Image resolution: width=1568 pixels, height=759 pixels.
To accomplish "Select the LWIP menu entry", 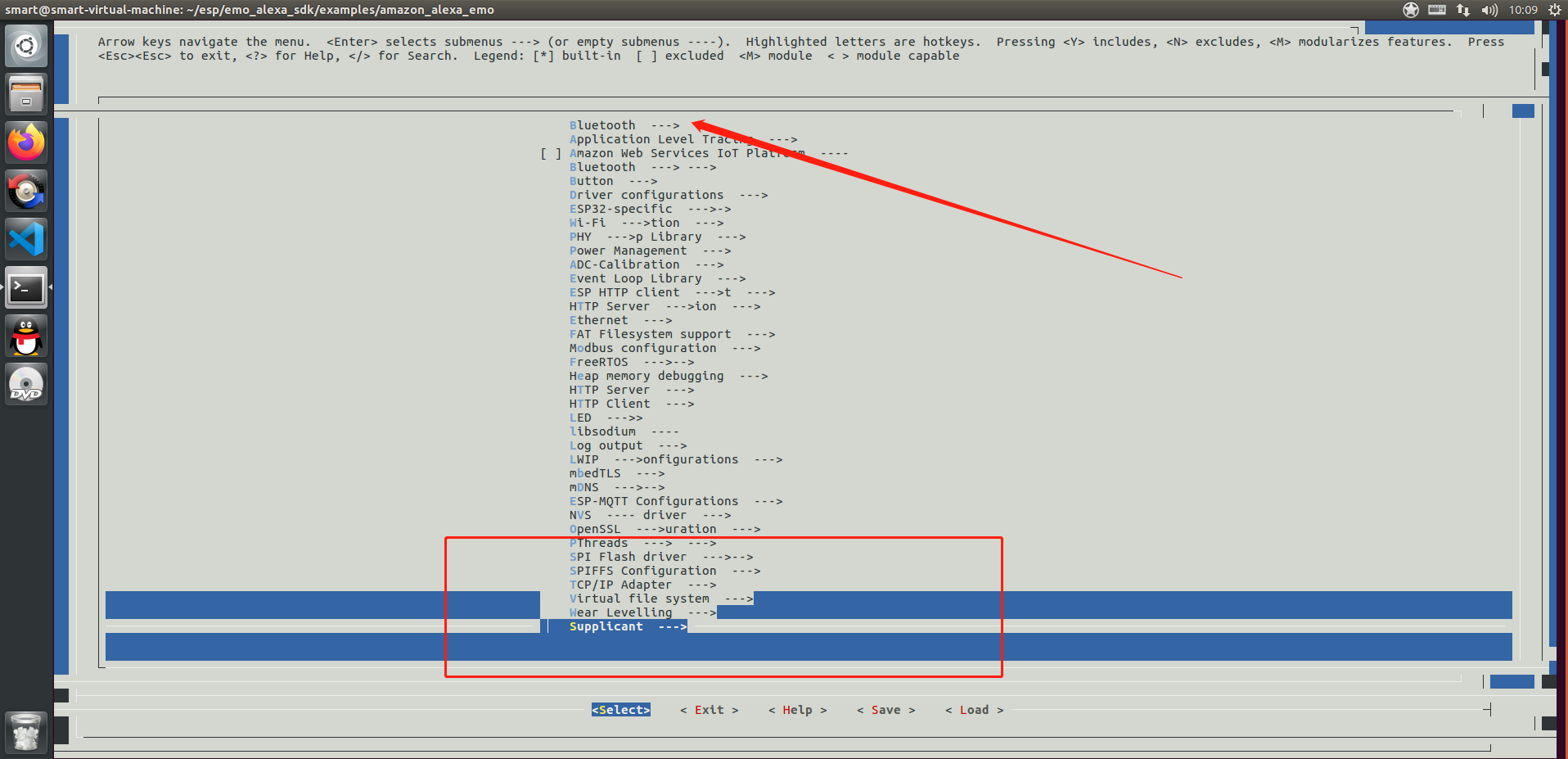I will click(676, 459).
